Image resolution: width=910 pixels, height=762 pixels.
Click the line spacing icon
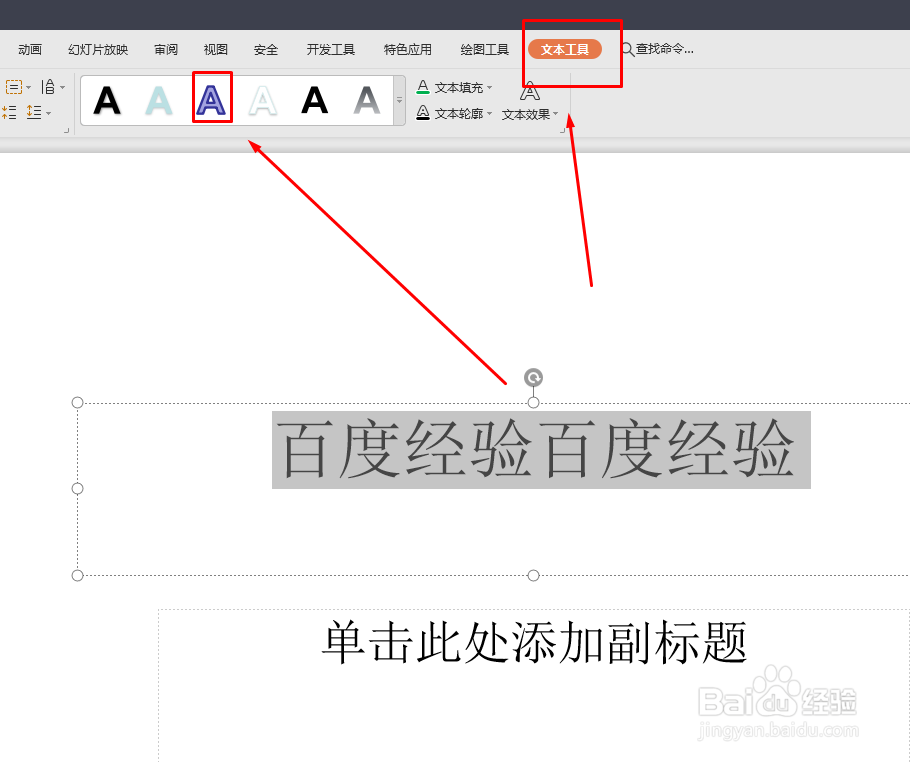point(34,112)
